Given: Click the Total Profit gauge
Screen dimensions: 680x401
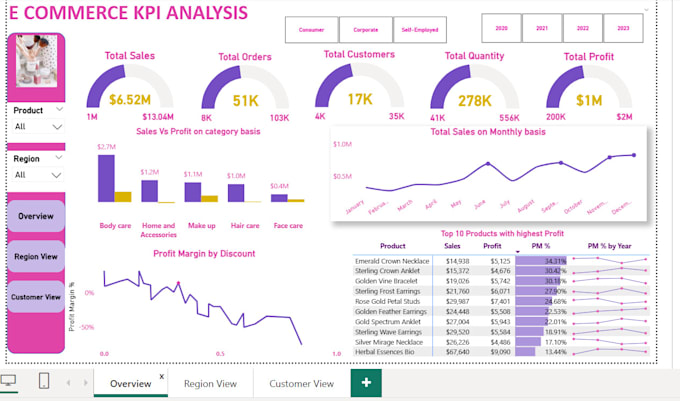Looking at the screenshot, I should (589, 89).
